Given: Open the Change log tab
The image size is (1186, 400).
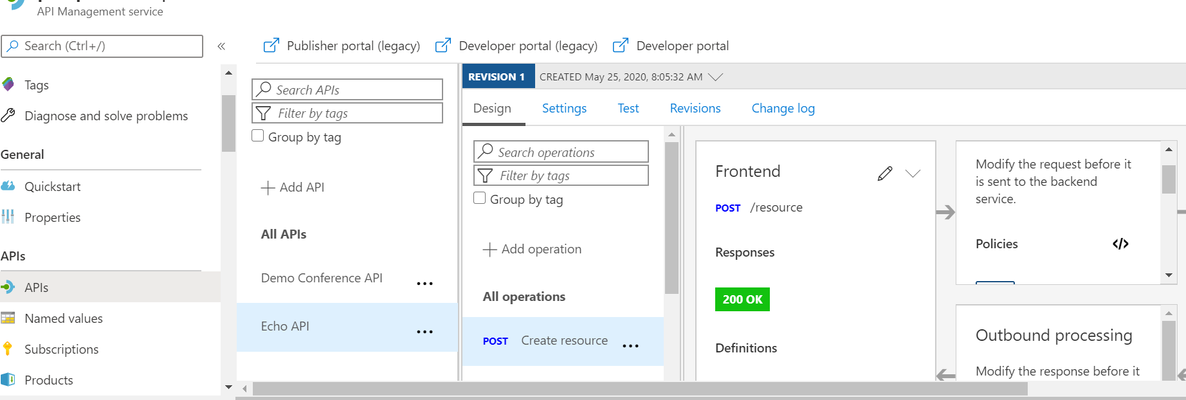Looking at the screenshot, I should click(783, 108).
